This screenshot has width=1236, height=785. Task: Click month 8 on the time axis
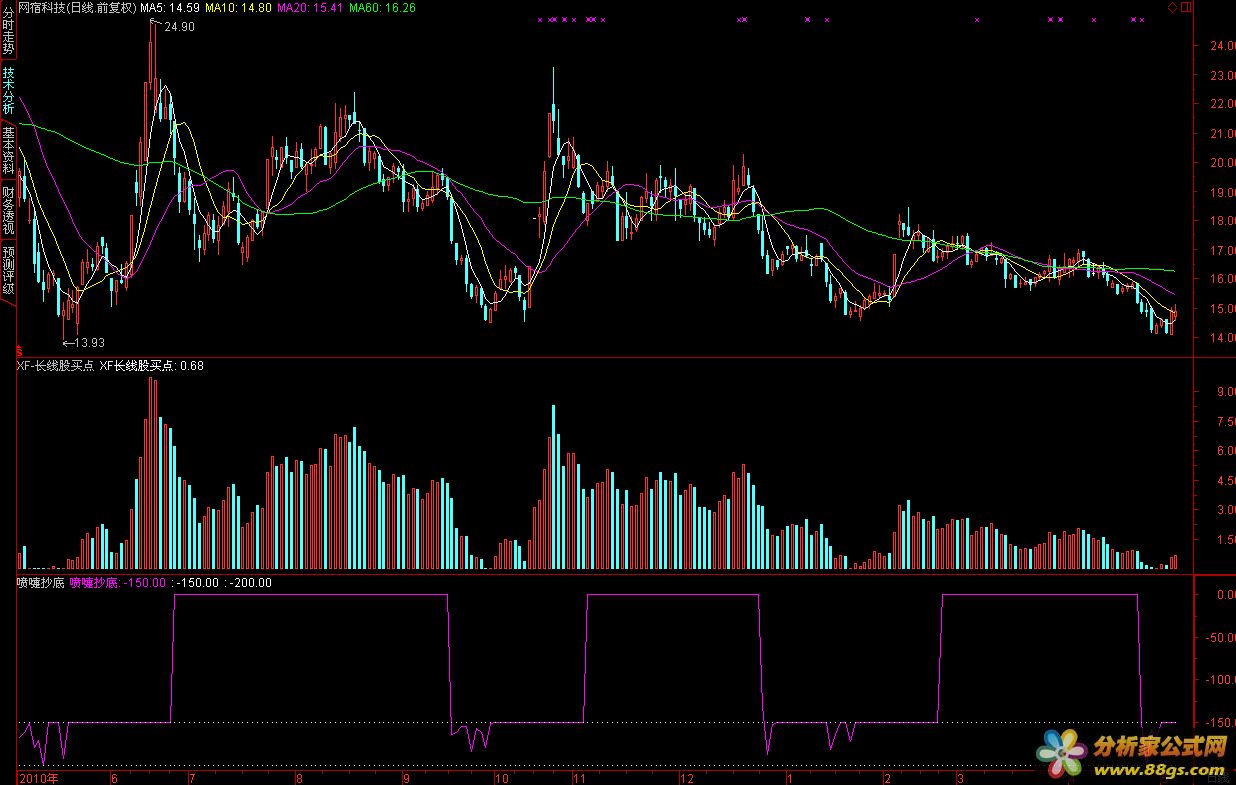[x=299, y=777]
